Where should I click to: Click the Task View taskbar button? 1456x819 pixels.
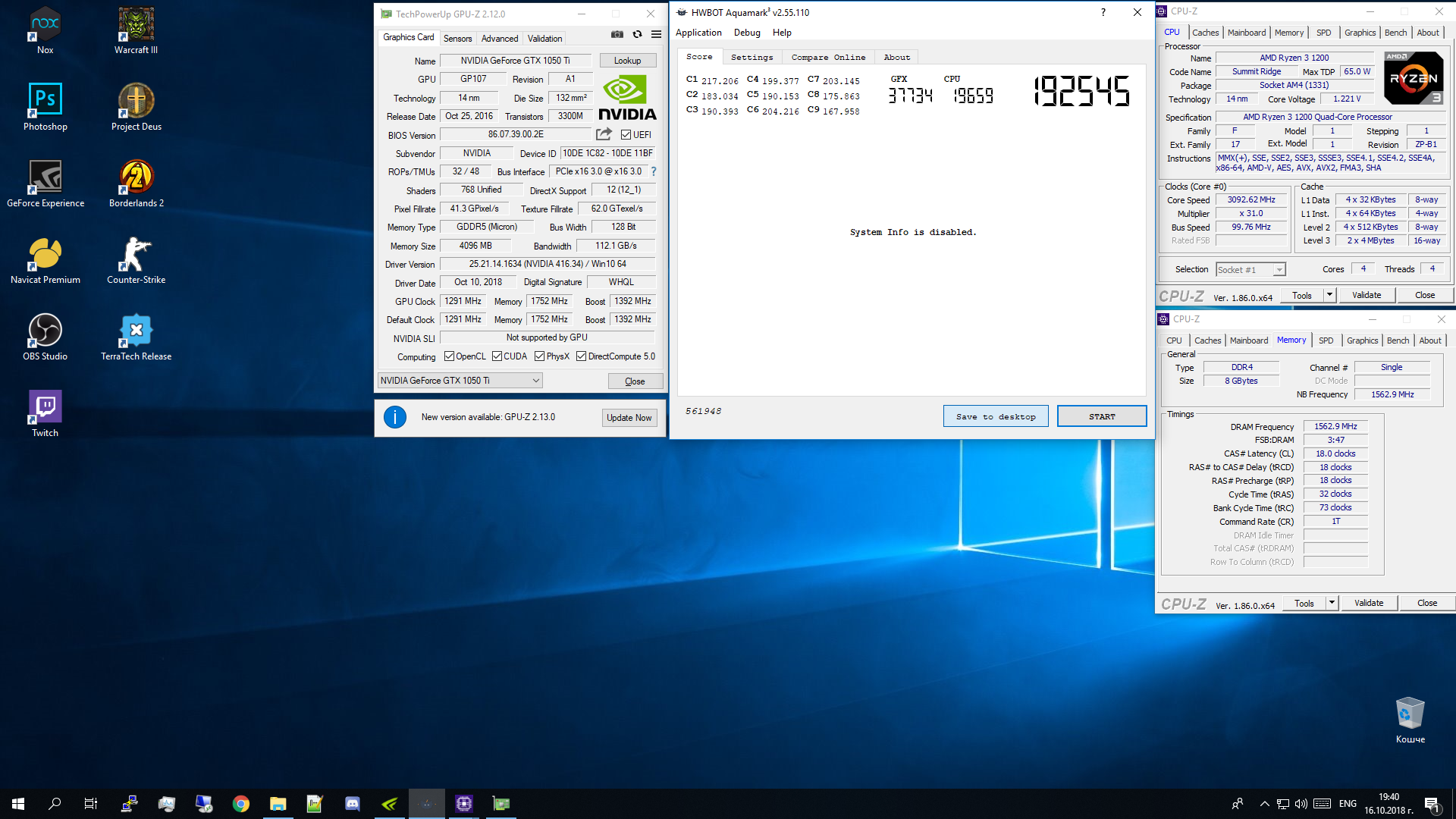91,804
